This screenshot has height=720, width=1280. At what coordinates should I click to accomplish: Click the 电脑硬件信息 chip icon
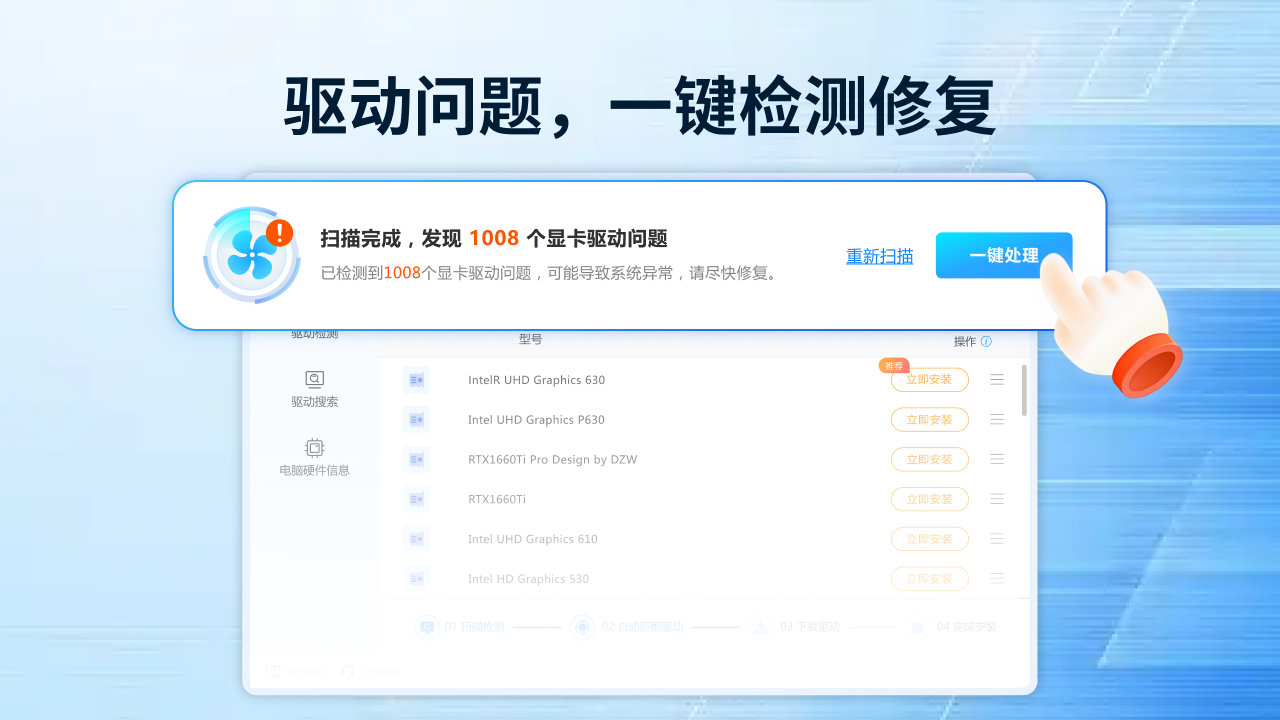pos(315,447)
